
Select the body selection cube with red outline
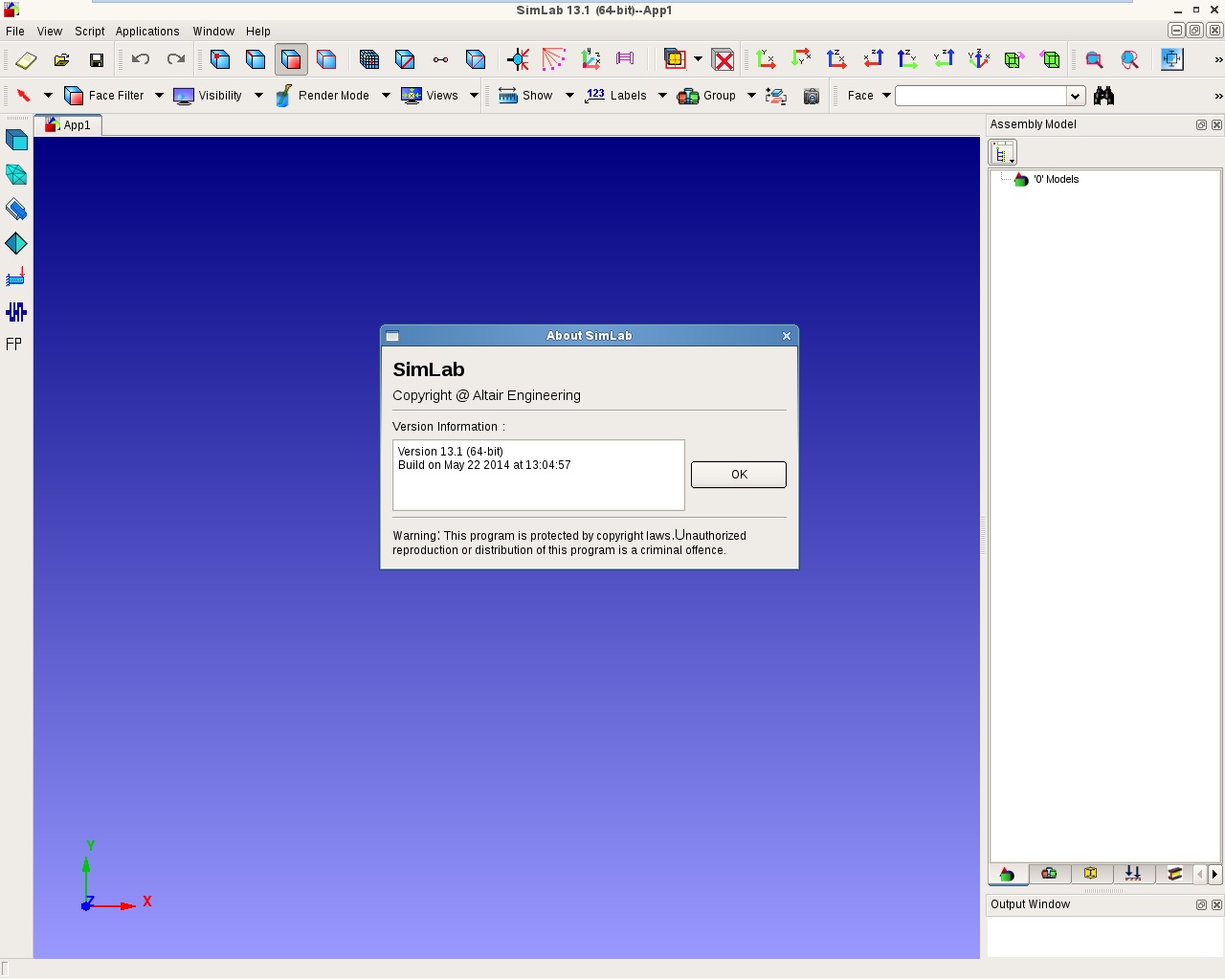point(326,59)
